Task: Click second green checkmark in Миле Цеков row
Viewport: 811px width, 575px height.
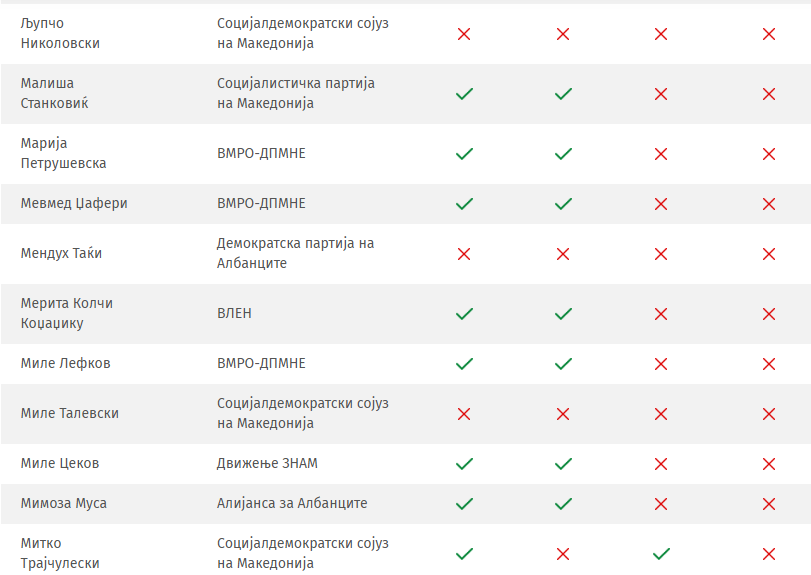Action: click(563, 464)
